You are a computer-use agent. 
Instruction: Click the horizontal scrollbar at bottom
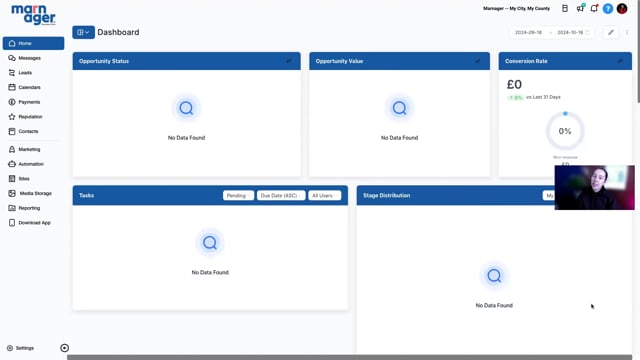pos(349,358)
